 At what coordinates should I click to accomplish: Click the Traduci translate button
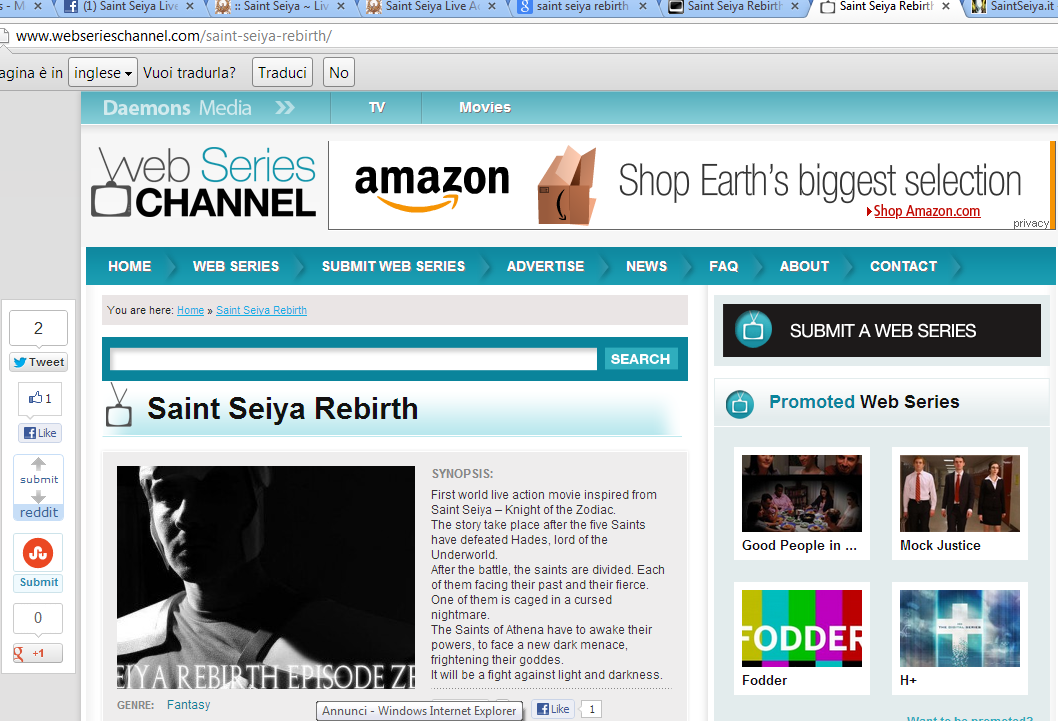point(282,72)
